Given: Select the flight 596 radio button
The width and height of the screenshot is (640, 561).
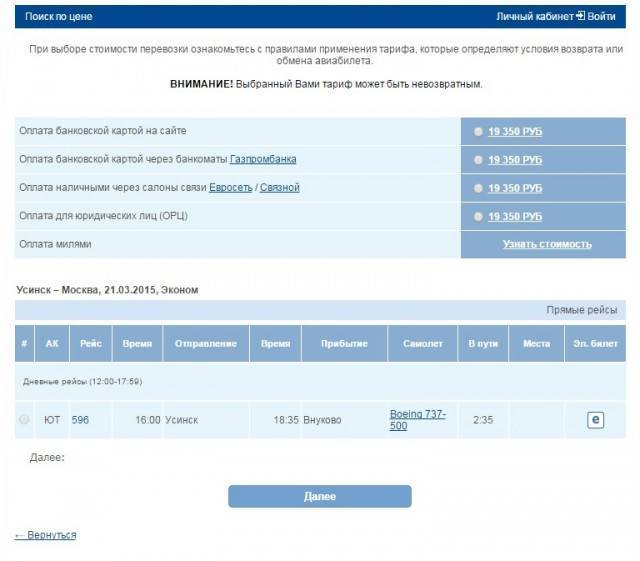Looking at the screenshot, I should click(x=24, y=419).
